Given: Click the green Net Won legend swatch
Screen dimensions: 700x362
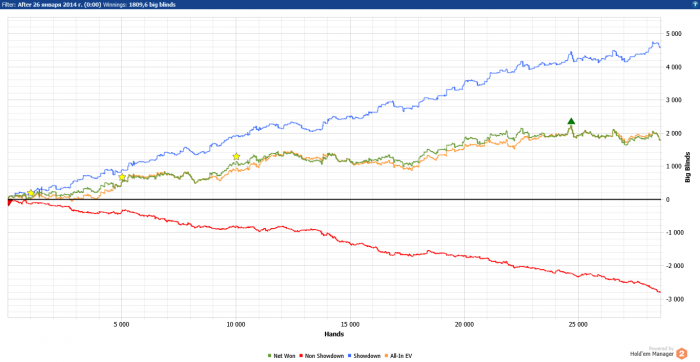Looking at the screenshot, I should pyautogui.click(x=269, y=356).
